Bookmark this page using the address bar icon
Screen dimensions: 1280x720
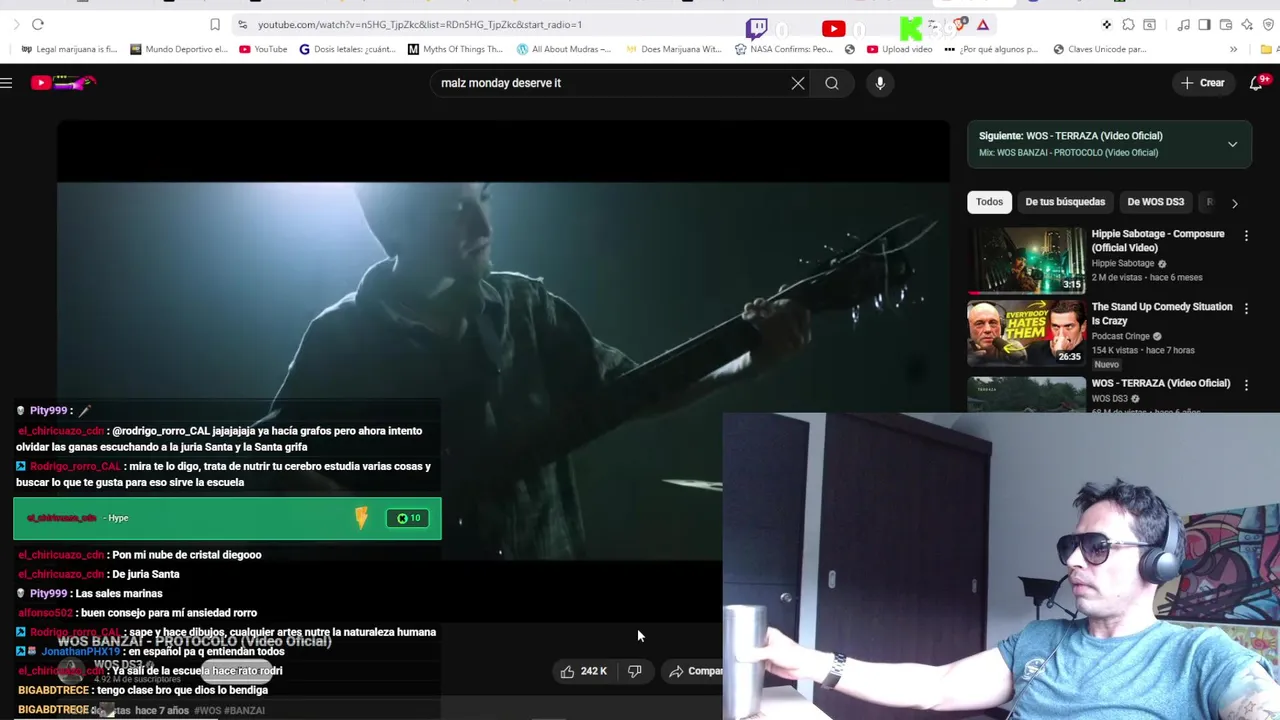pos(215,24)
